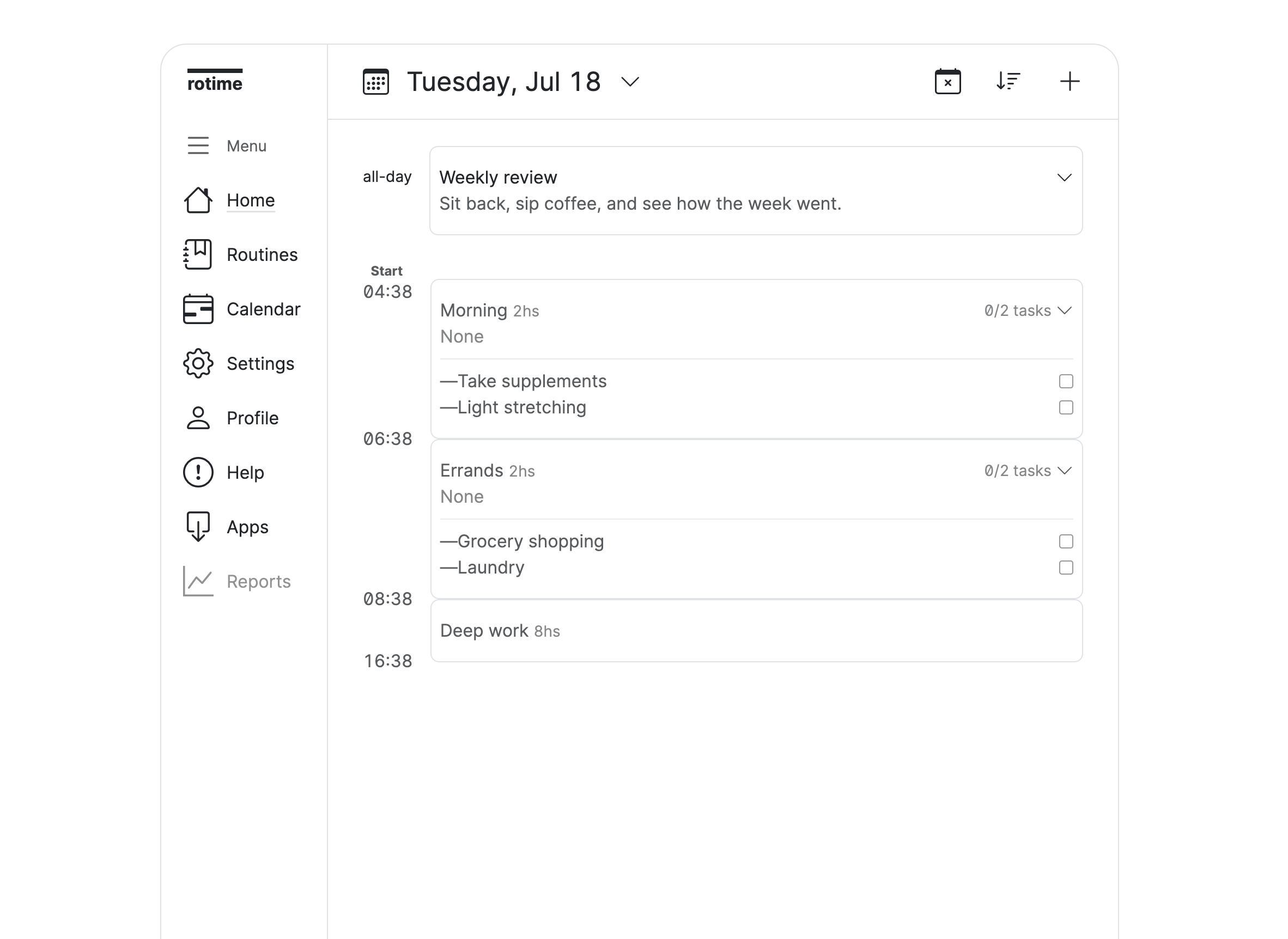Open Settings from the sidebar

260,363
